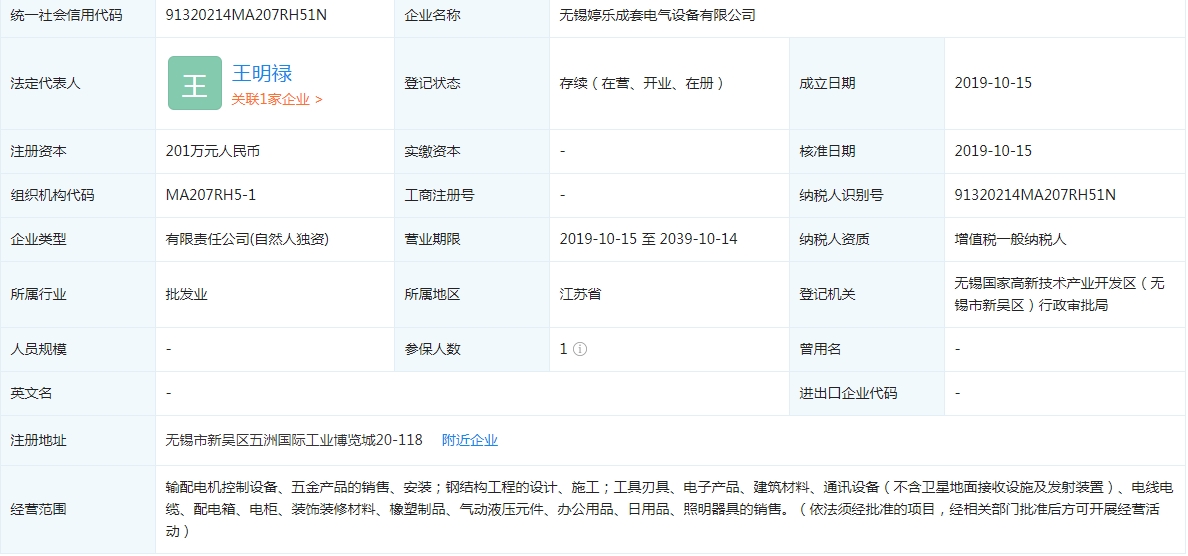Click the info icon beside 参保人数 value
The width and height of the screenshot is (1188, 556).
[x=580, y=350]
